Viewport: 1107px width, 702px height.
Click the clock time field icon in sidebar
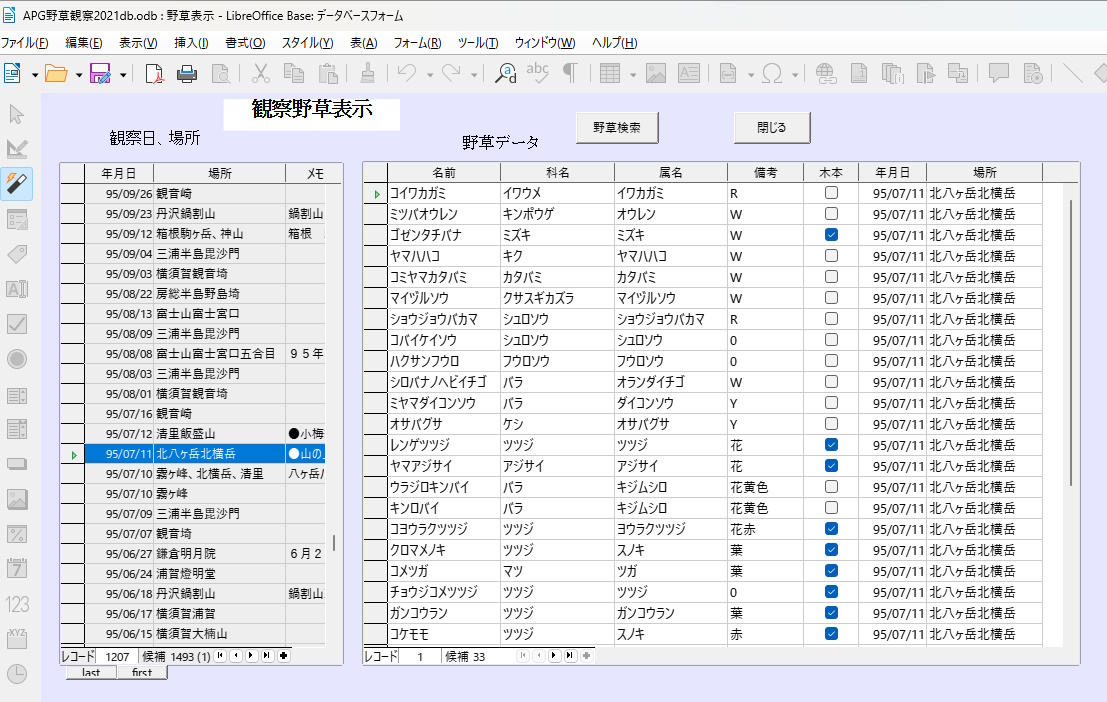pos(17,674)
